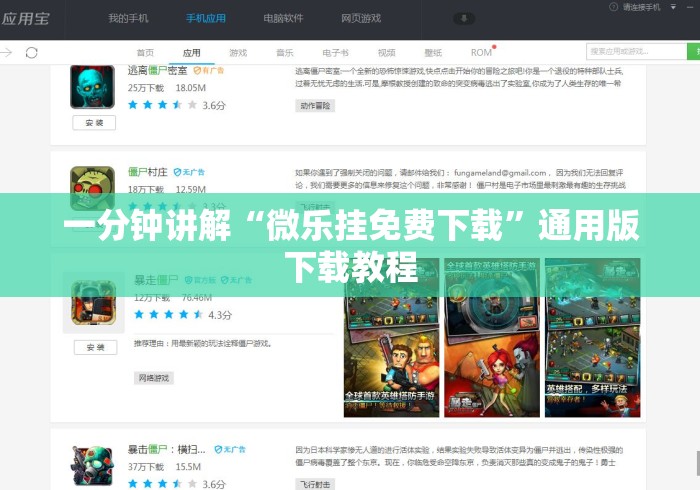Screen dimensions: 700x490
Task: Click the refresh page icon
Action: pos(32,53)
